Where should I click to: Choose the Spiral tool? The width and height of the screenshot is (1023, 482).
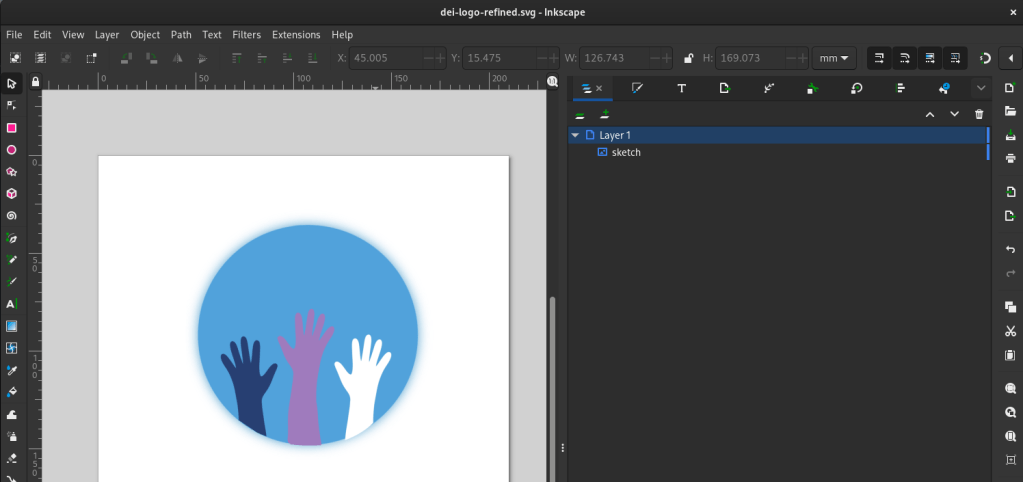12,216
